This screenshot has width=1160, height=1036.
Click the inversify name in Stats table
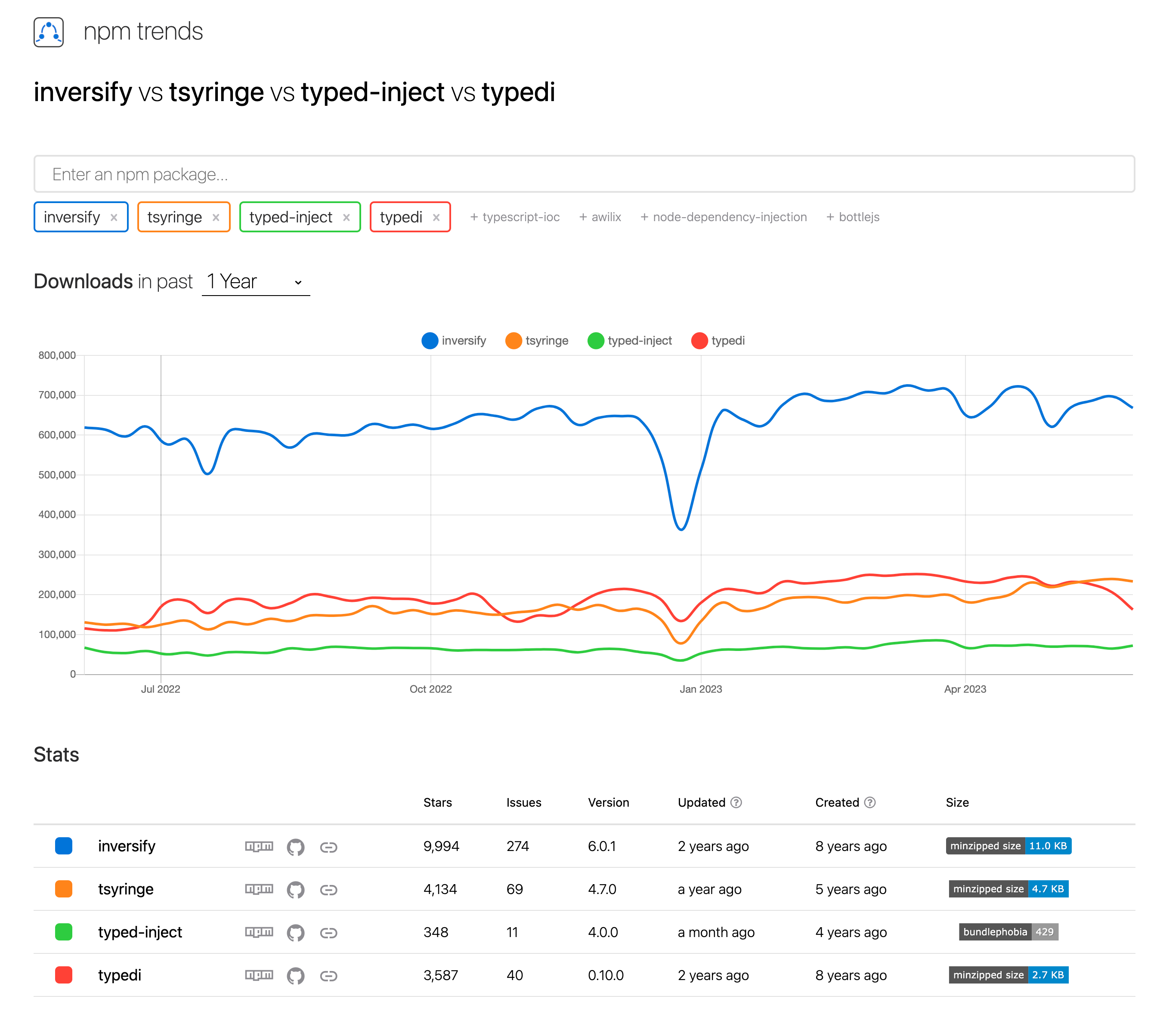click(127, 846)
